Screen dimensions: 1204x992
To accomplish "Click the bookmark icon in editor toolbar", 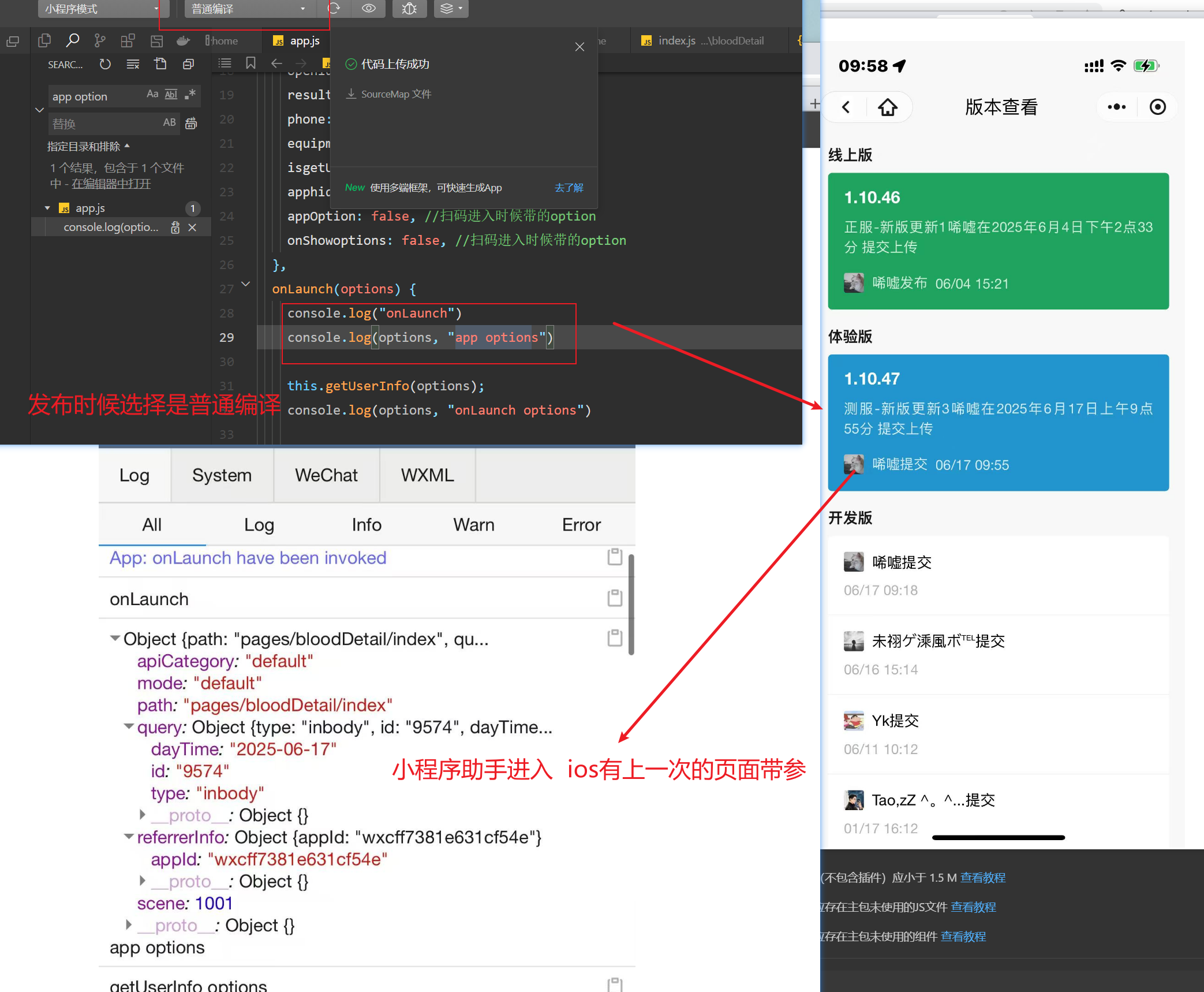I will 250,64.
